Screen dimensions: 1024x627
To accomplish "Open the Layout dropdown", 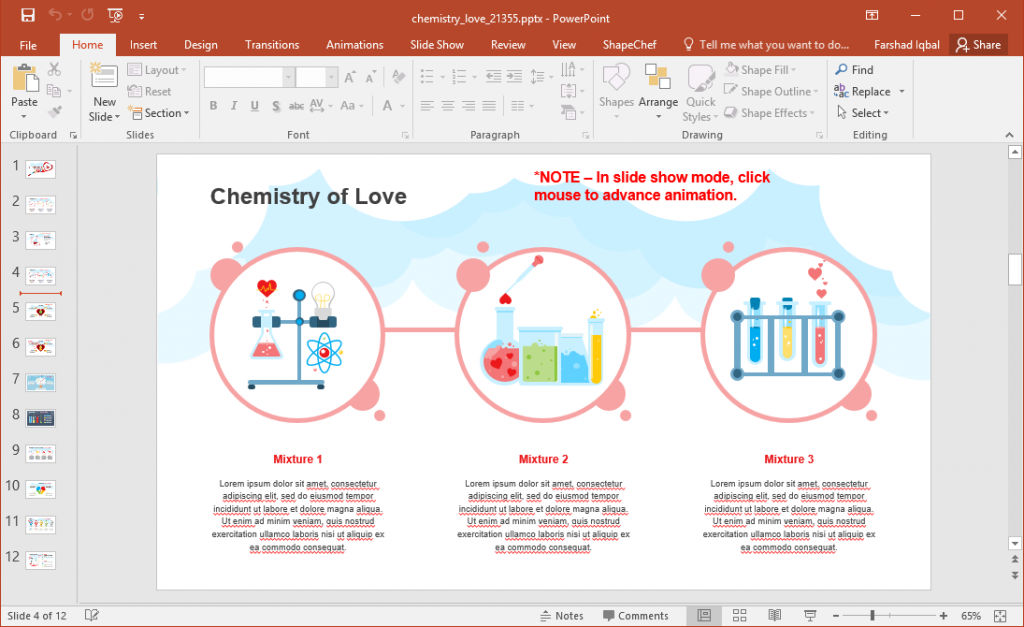I will 158,69.
